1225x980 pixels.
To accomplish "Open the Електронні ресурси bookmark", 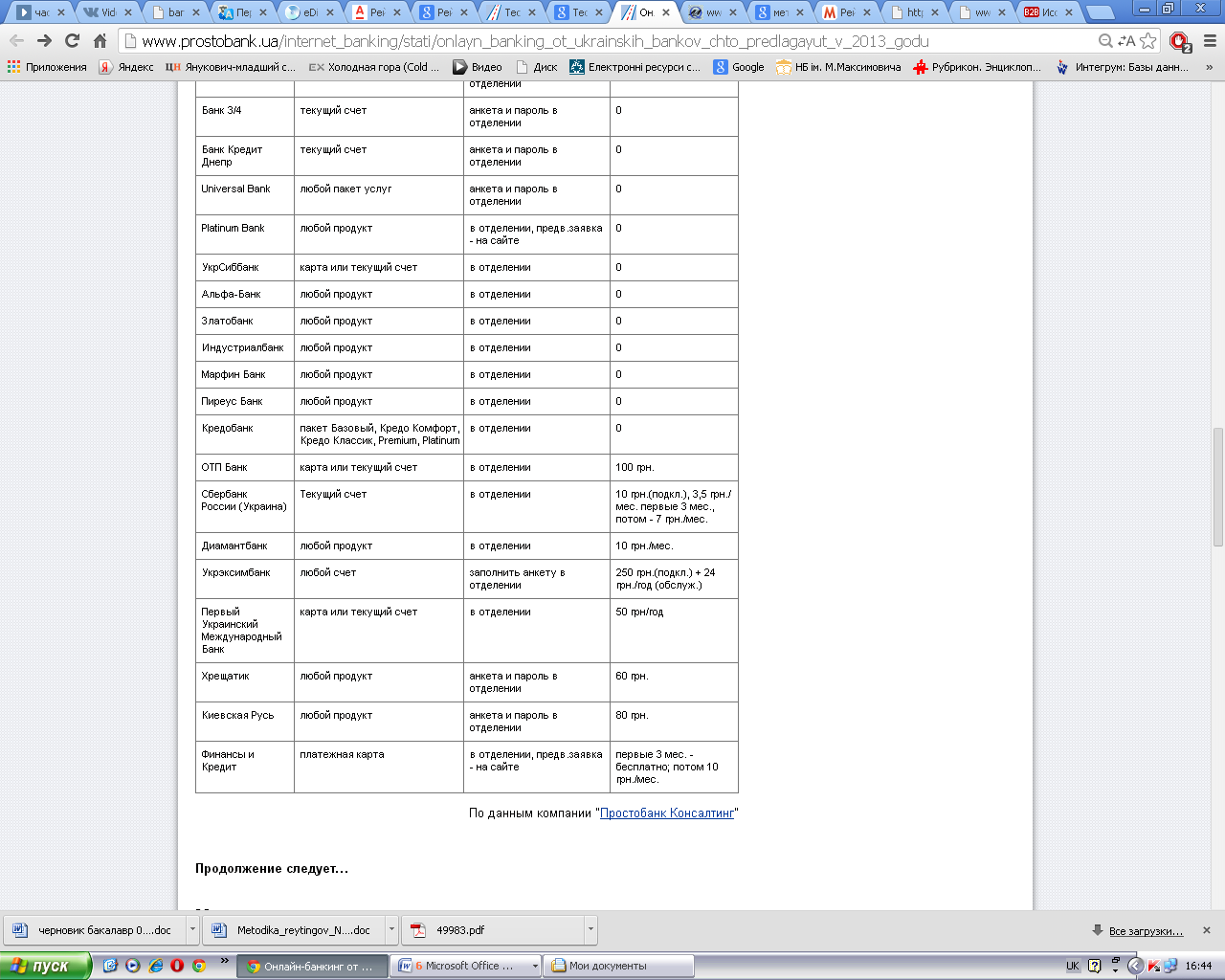I will (635, 67).
